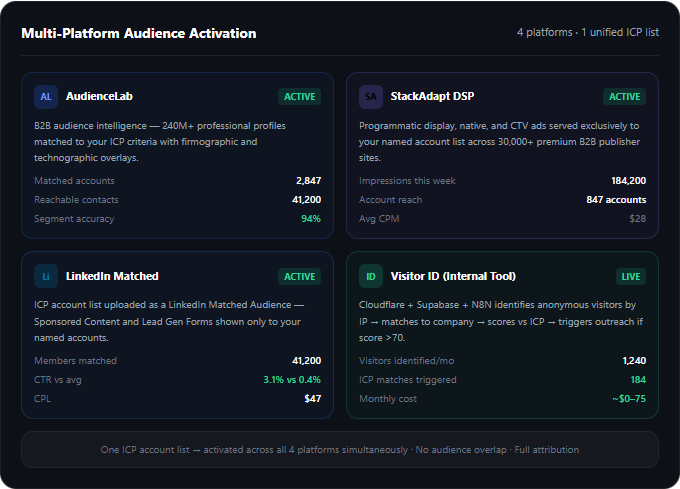
Task: Click the Avg CPM value $28
Action: click(x=638, y=219)
